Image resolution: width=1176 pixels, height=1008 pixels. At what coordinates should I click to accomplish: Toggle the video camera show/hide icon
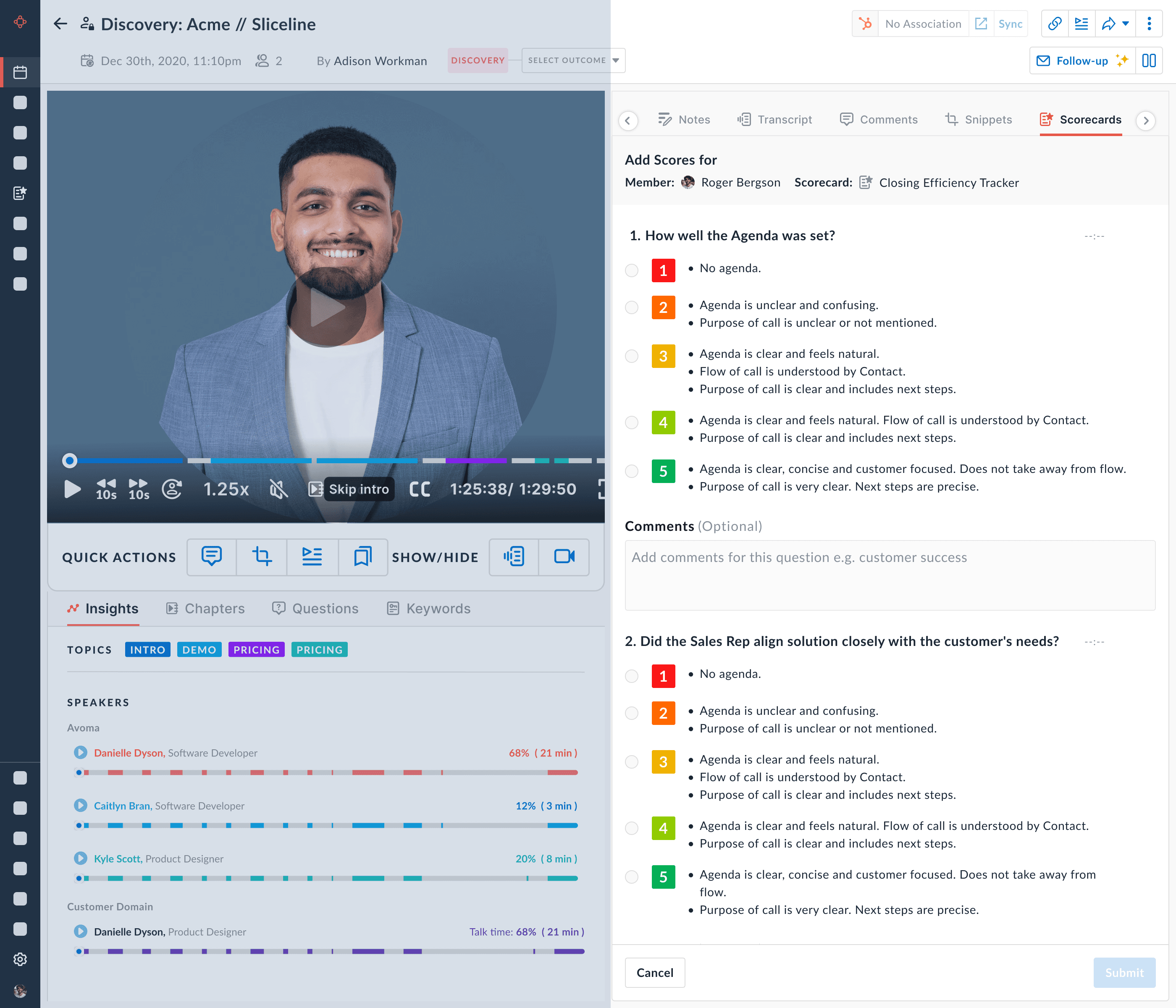pos(564,557)
